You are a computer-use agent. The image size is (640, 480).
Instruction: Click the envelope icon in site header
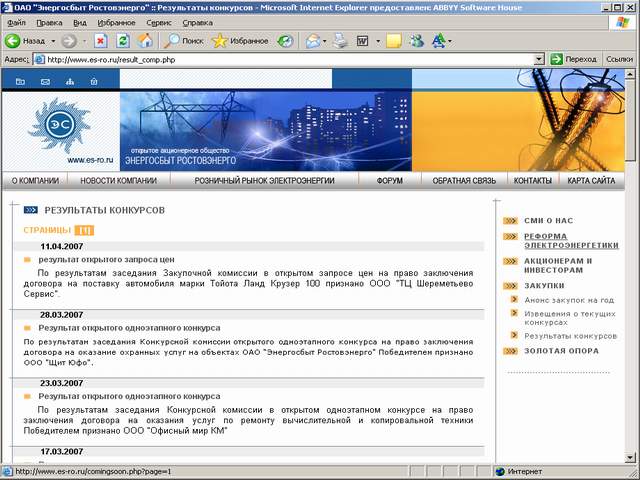[45, 82]
